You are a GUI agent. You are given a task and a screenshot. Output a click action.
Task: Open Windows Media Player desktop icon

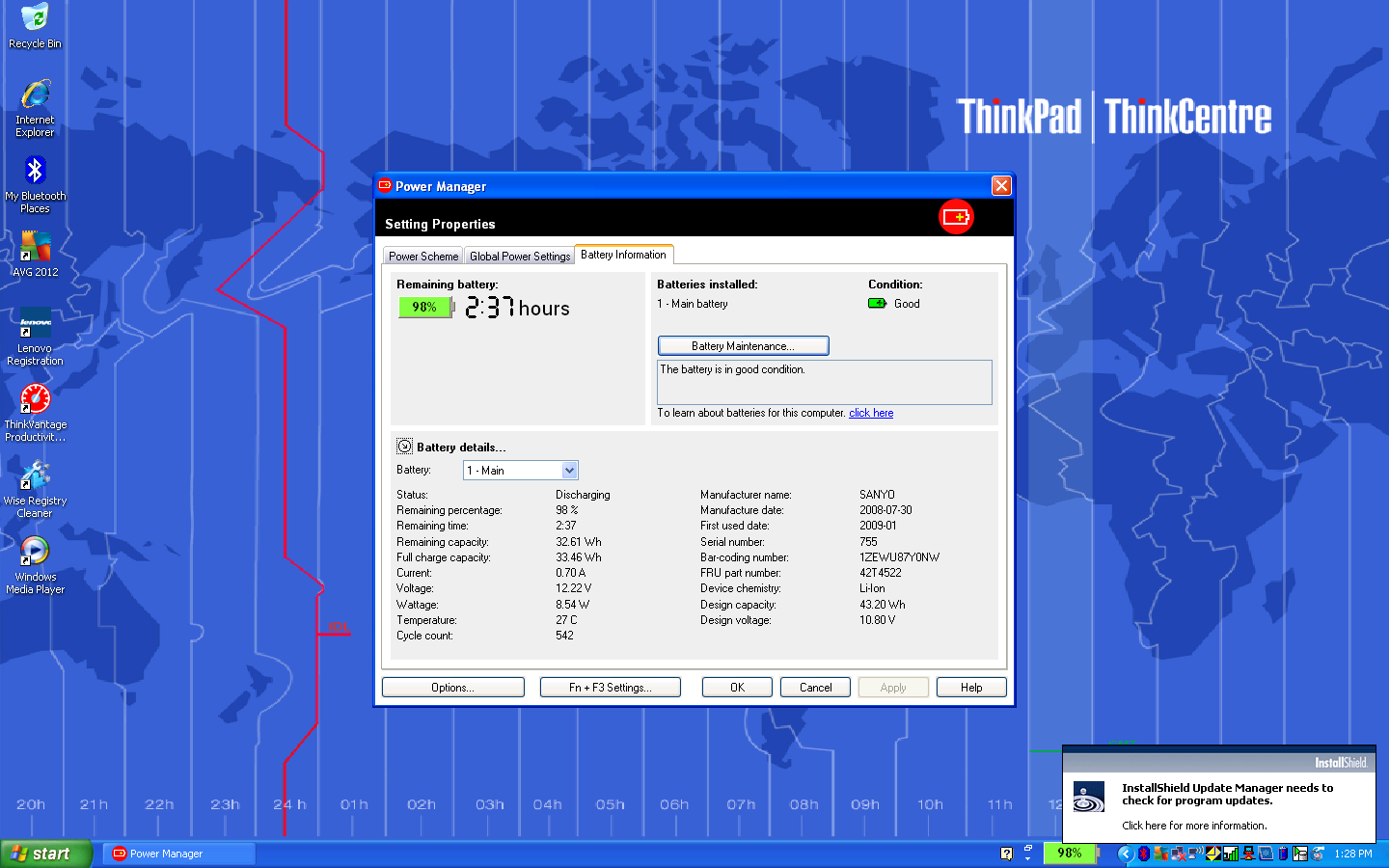click(x=35, y=565)
